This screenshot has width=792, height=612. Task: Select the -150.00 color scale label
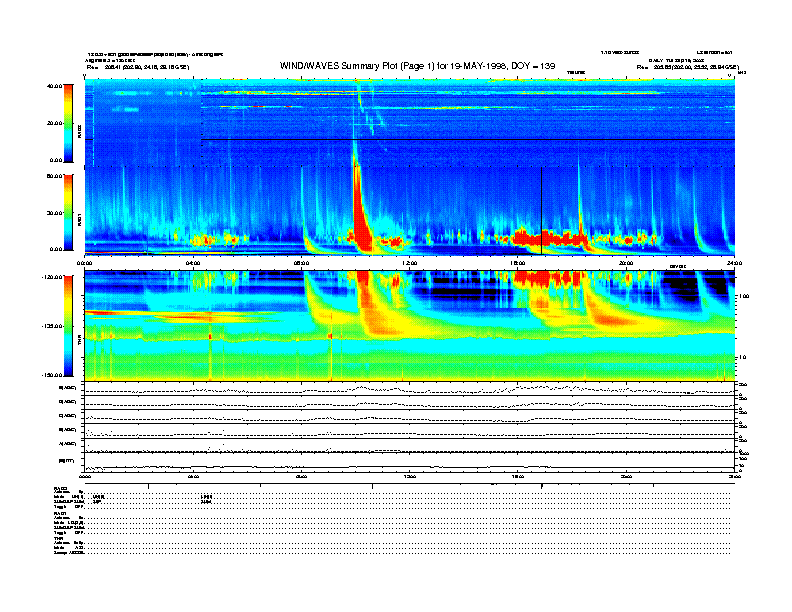pyautogui.click(x=53, y=375)
